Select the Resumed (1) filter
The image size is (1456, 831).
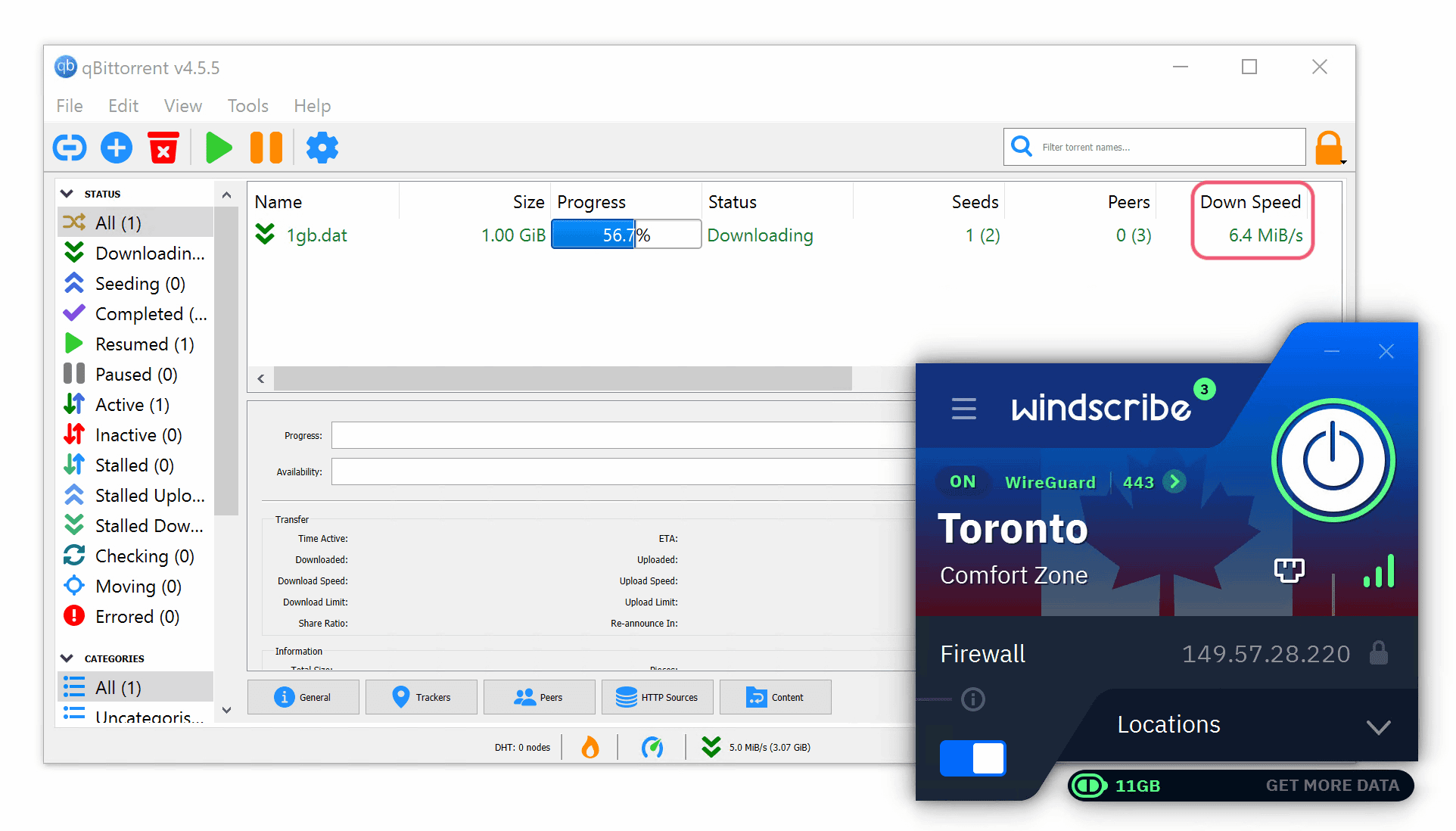(x=135, y=344)
